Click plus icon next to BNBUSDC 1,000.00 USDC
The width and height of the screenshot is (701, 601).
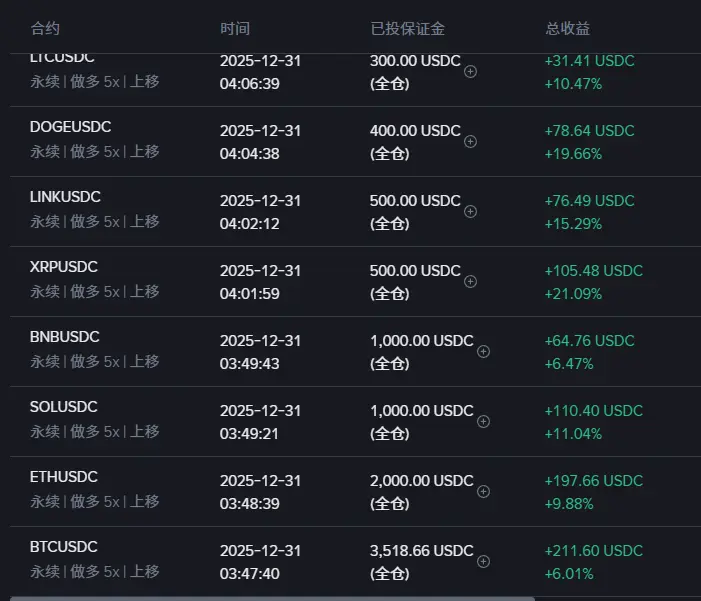[484, 351]
